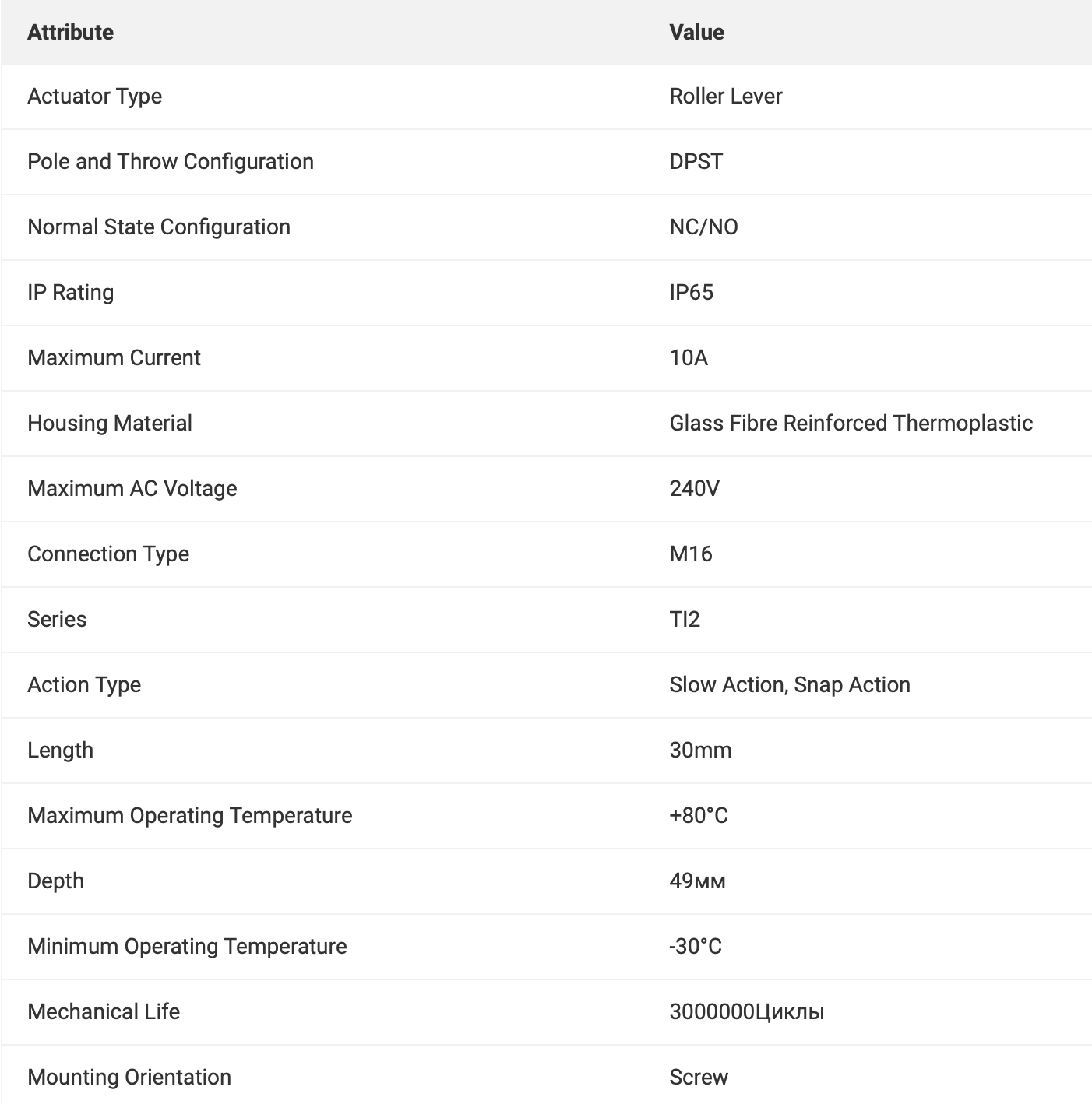Click the IP65 rating value
The width and height of the screenshot is (1092, 1104).
coord(691,292)
